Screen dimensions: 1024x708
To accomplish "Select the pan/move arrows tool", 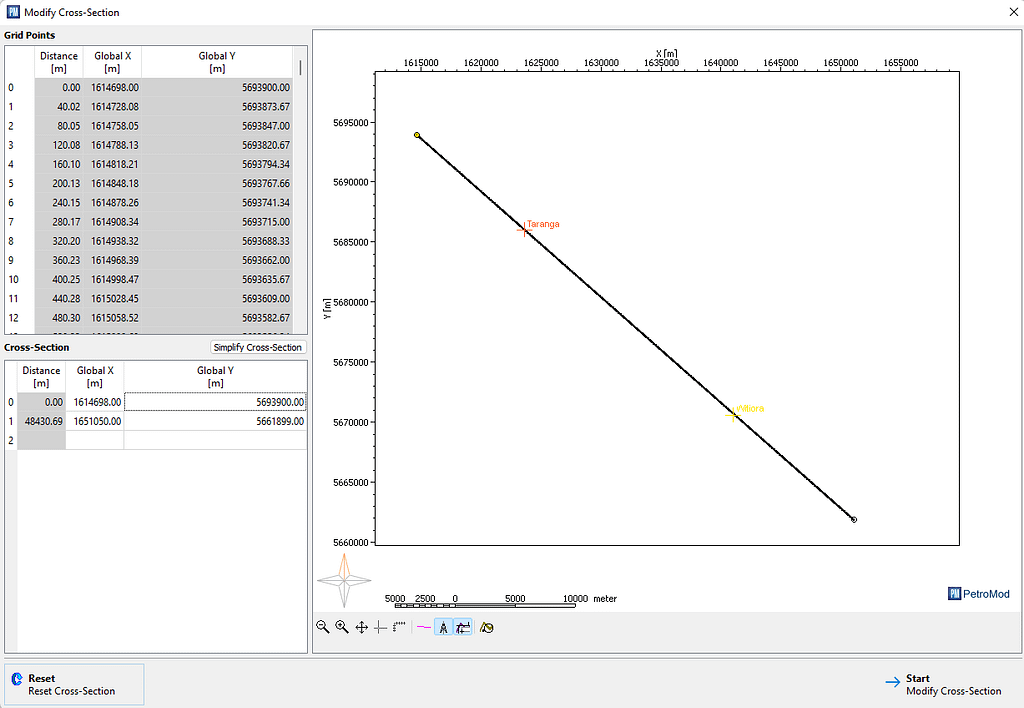I will 362,627.
